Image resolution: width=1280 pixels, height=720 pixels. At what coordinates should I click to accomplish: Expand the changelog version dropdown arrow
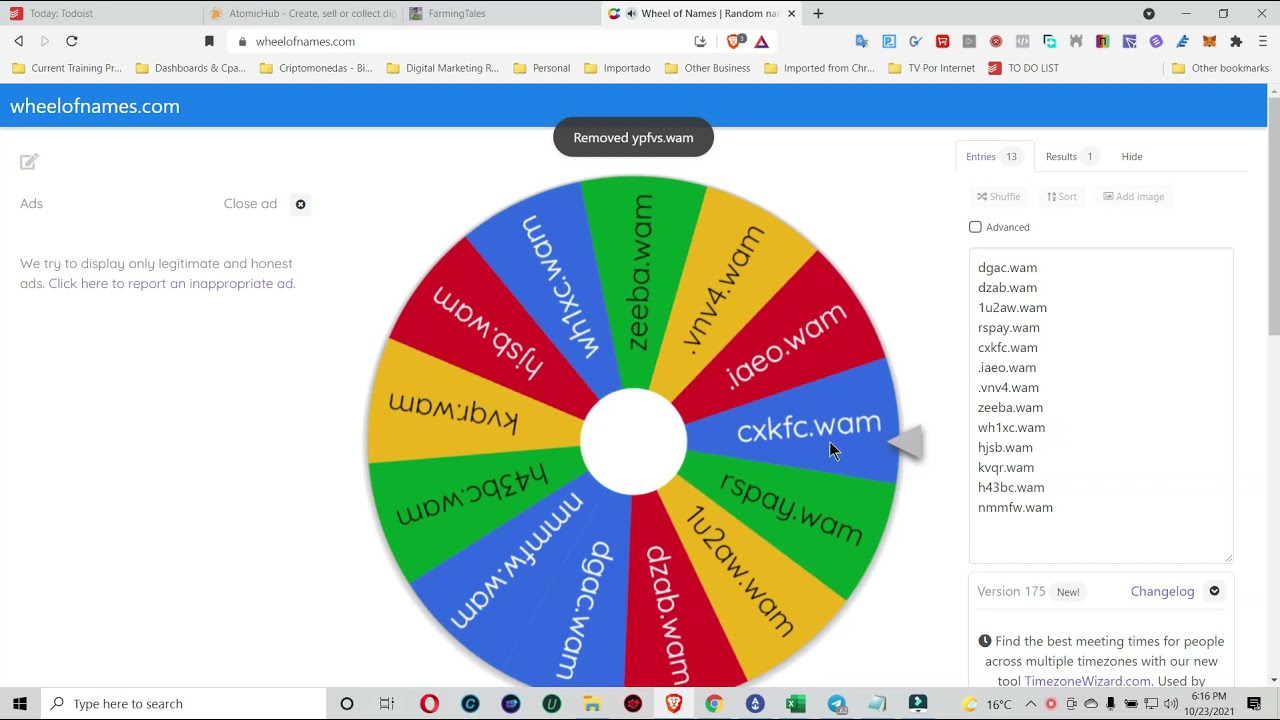[x=1214, y=591]
